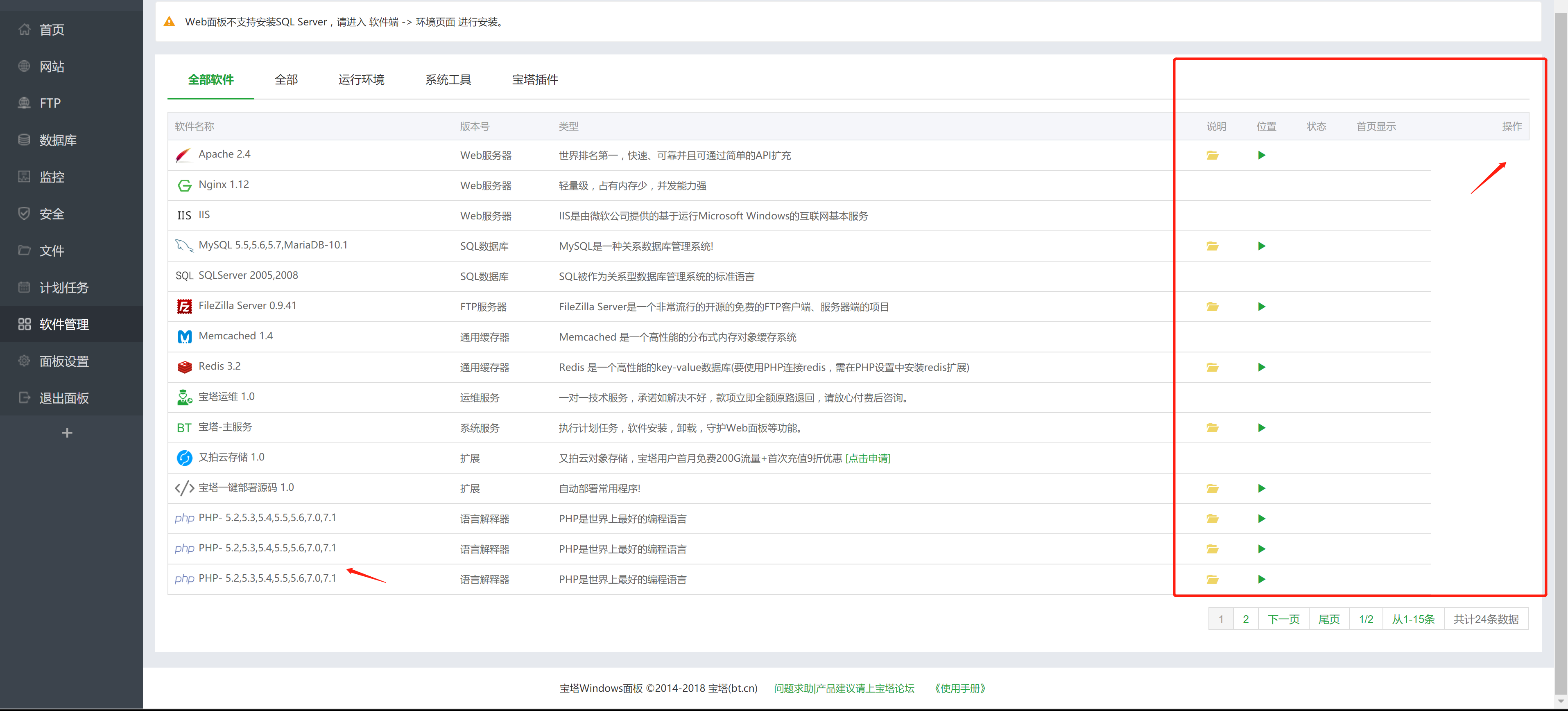Click the 安全 shield icon in sidebar
The image size is (1568, 711).
point(24,214)
